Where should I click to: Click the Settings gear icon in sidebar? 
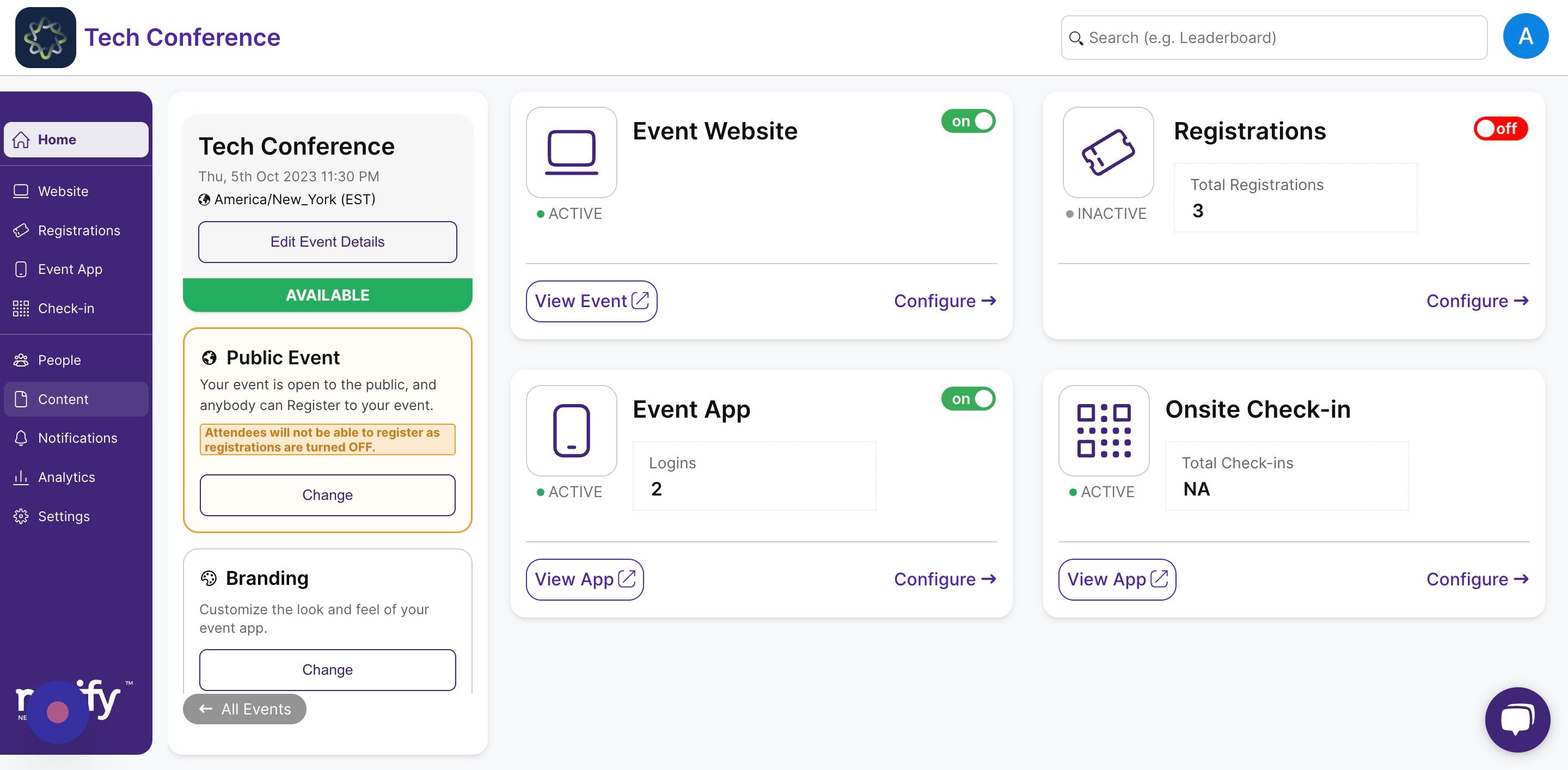(21, 516)
